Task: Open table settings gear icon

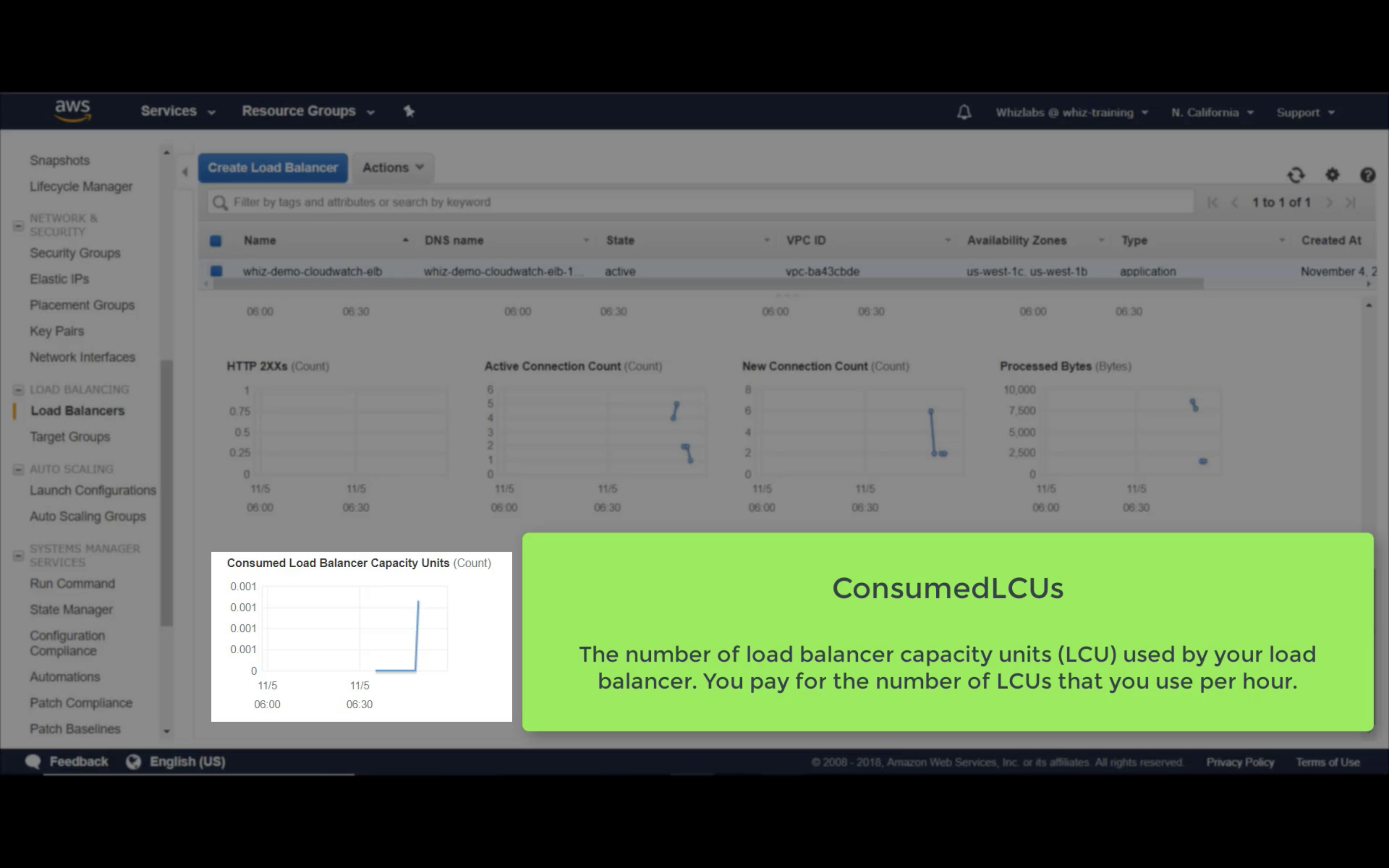Action: coord(1332,175)
